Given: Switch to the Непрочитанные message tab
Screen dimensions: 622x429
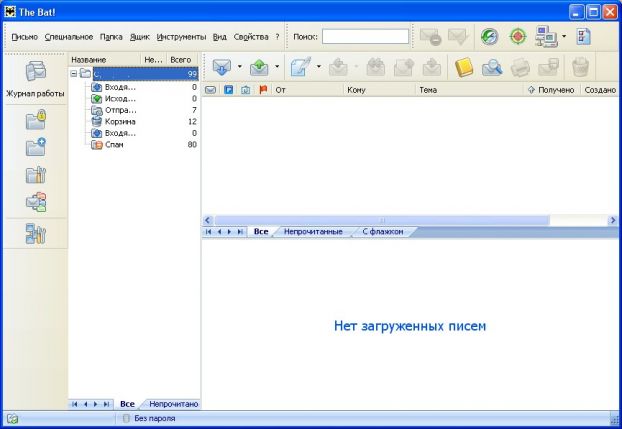Looking at the screenshot, I should coord(310,232).
